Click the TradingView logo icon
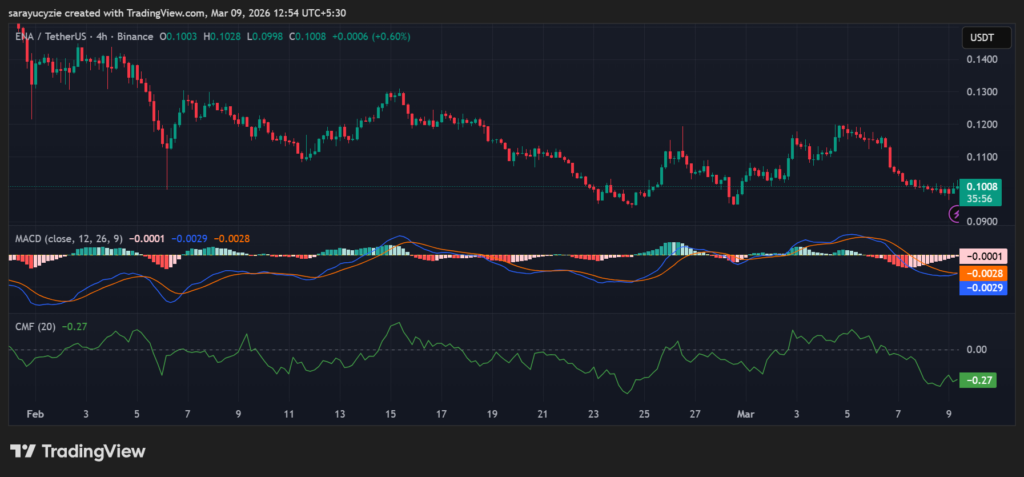The width and height of the screenshot is (1024, 477). 22,452
